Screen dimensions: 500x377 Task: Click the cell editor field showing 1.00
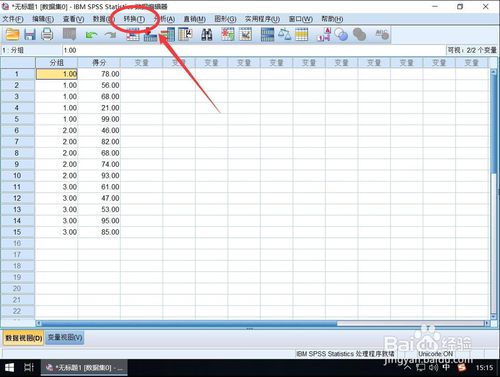(253, 50)
